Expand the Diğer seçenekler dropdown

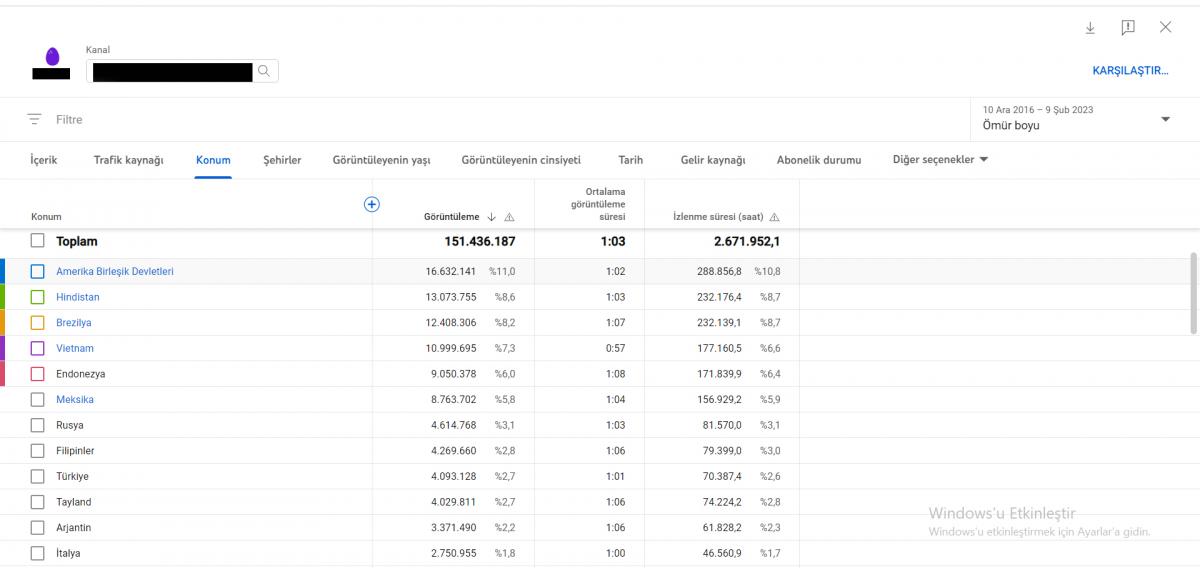[x=940, y=160]
